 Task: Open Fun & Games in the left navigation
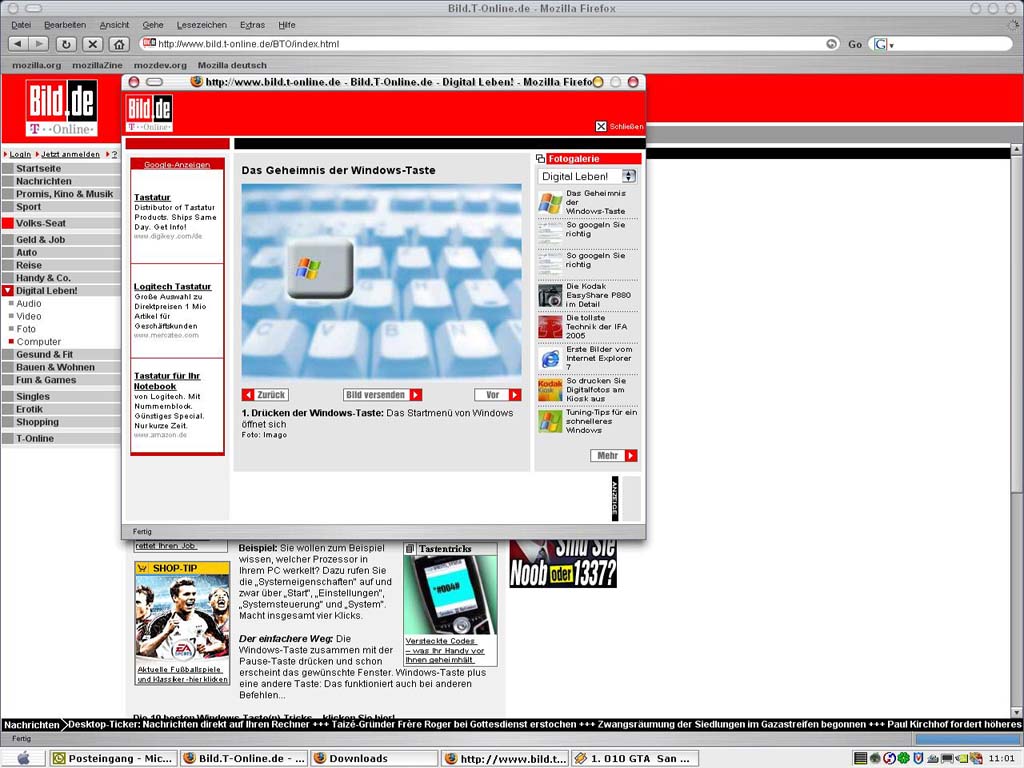point(46,380)
